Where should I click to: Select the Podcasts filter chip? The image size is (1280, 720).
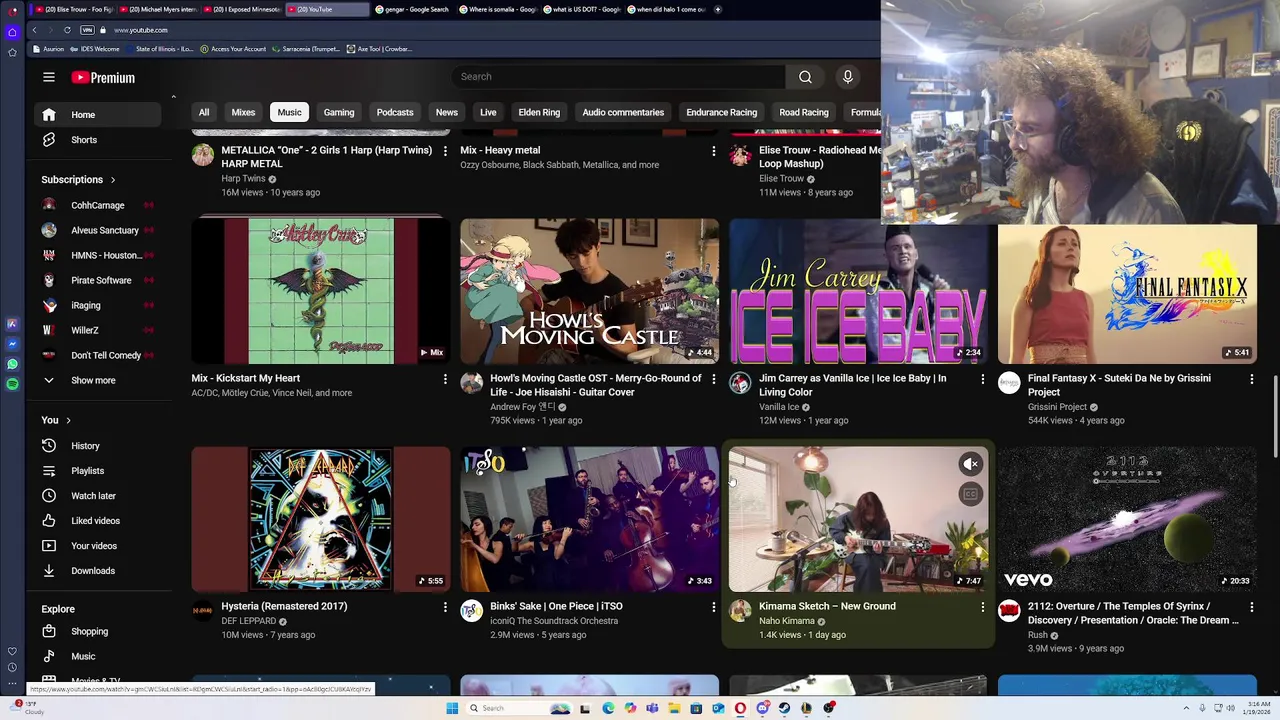[395, 112]
